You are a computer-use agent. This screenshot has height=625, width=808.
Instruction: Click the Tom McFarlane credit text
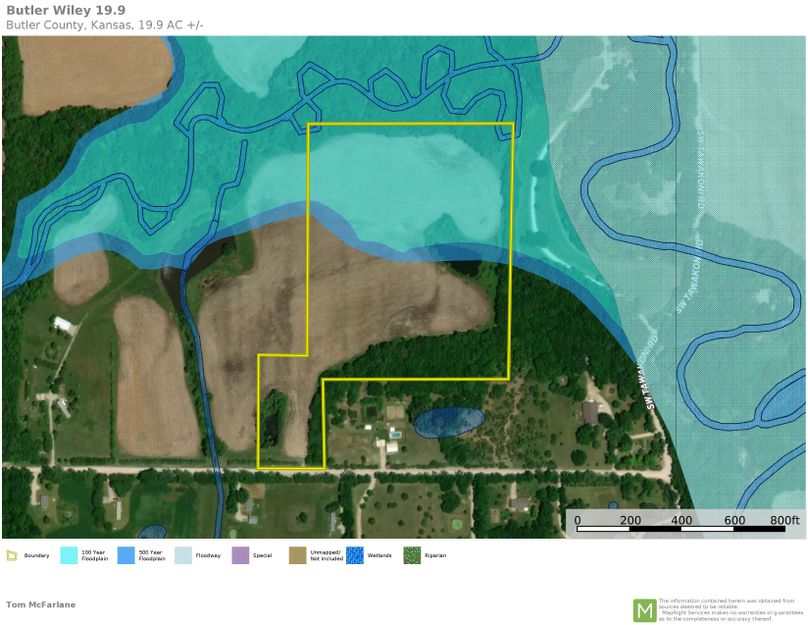[41, 603]
